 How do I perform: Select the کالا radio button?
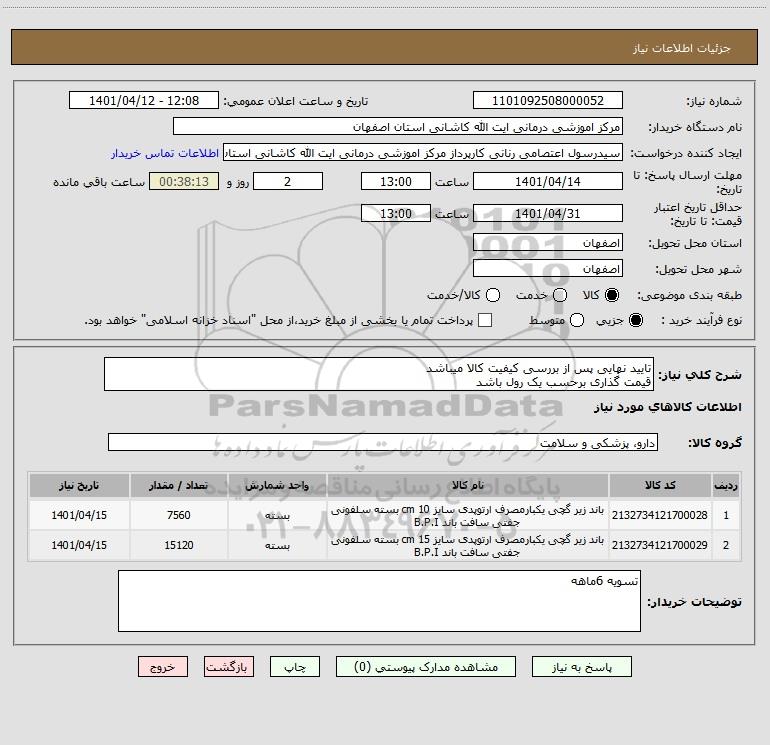coord(612,295)
